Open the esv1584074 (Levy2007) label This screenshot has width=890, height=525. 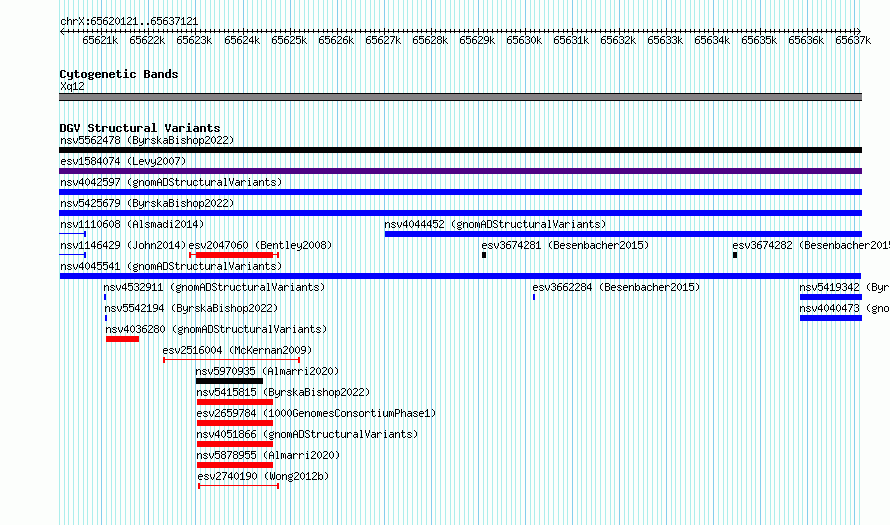click(x=123, y=161)
